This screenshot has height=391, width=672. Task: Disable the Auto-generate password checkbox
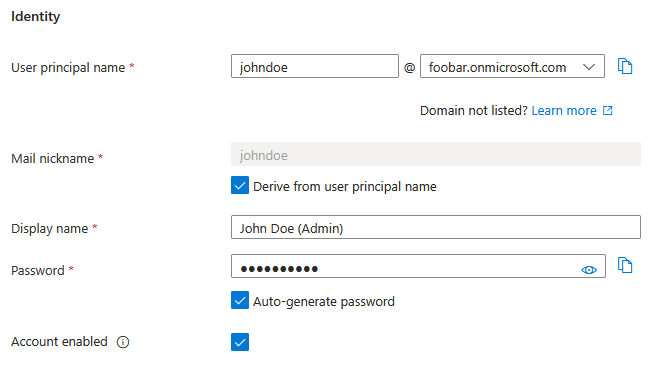click(240, 300)
